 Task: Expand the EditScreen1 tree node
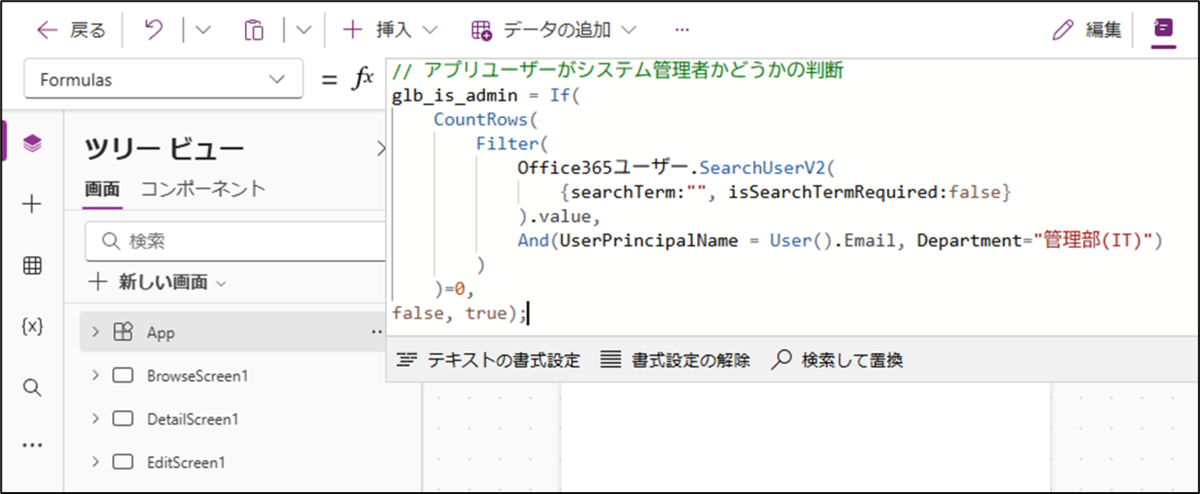pos(96,462)
